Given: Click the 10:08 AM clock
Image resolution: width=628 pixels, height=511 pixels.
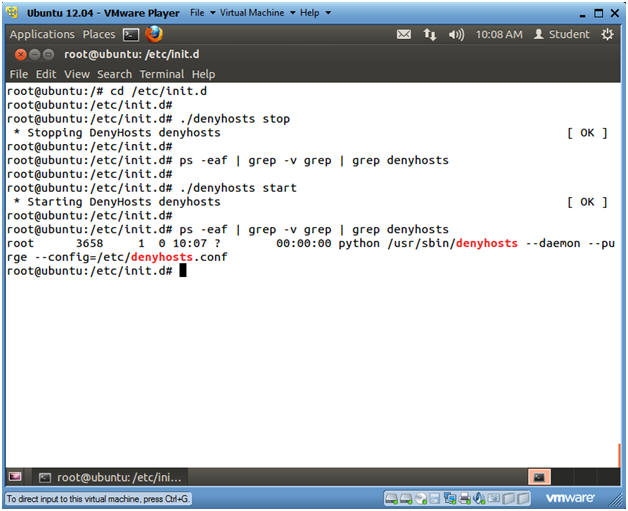Looking at the screenshot, I should coord(499,34).
